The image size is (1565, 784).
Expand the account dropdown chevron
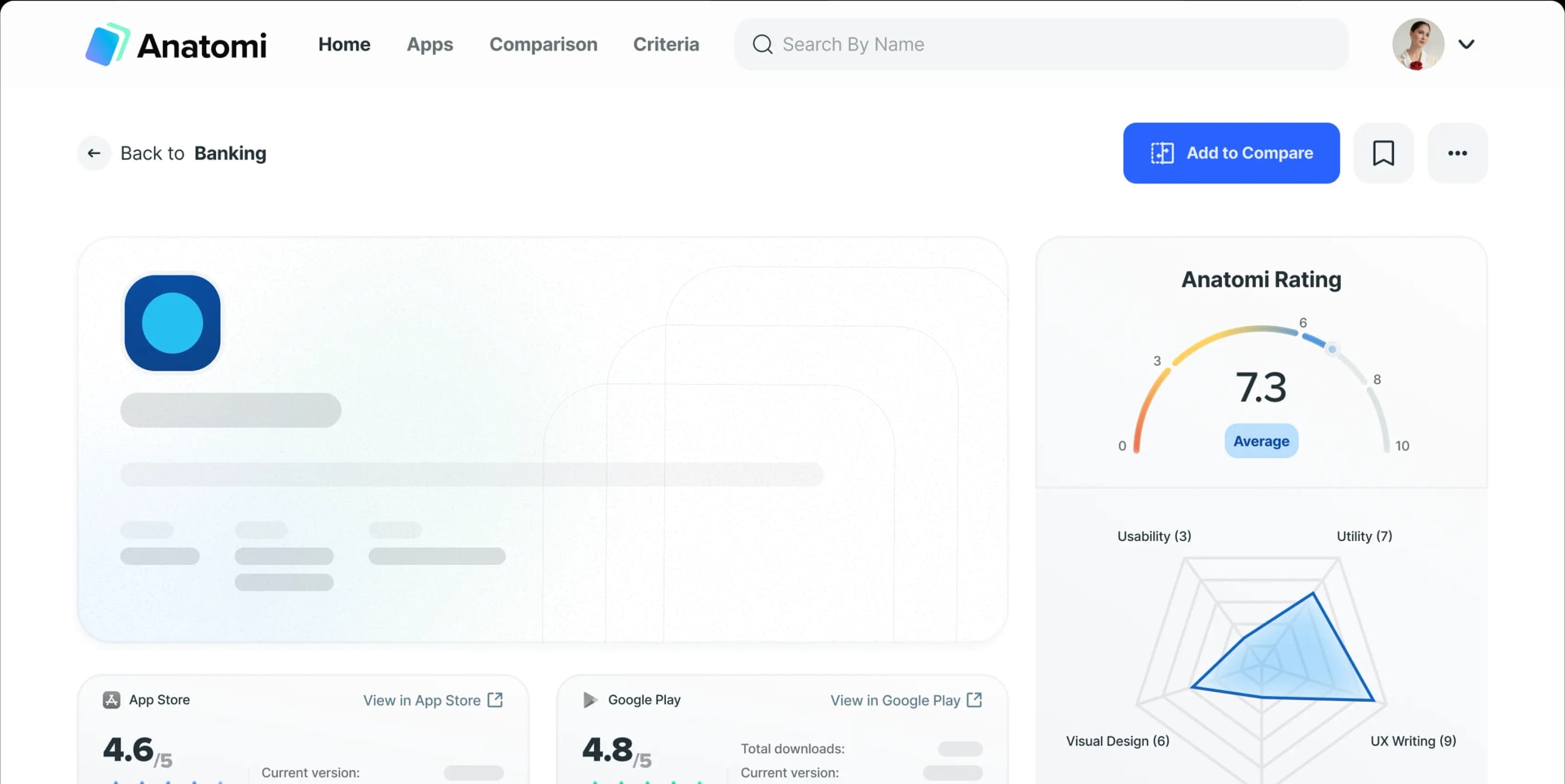tap(1466, 44)
